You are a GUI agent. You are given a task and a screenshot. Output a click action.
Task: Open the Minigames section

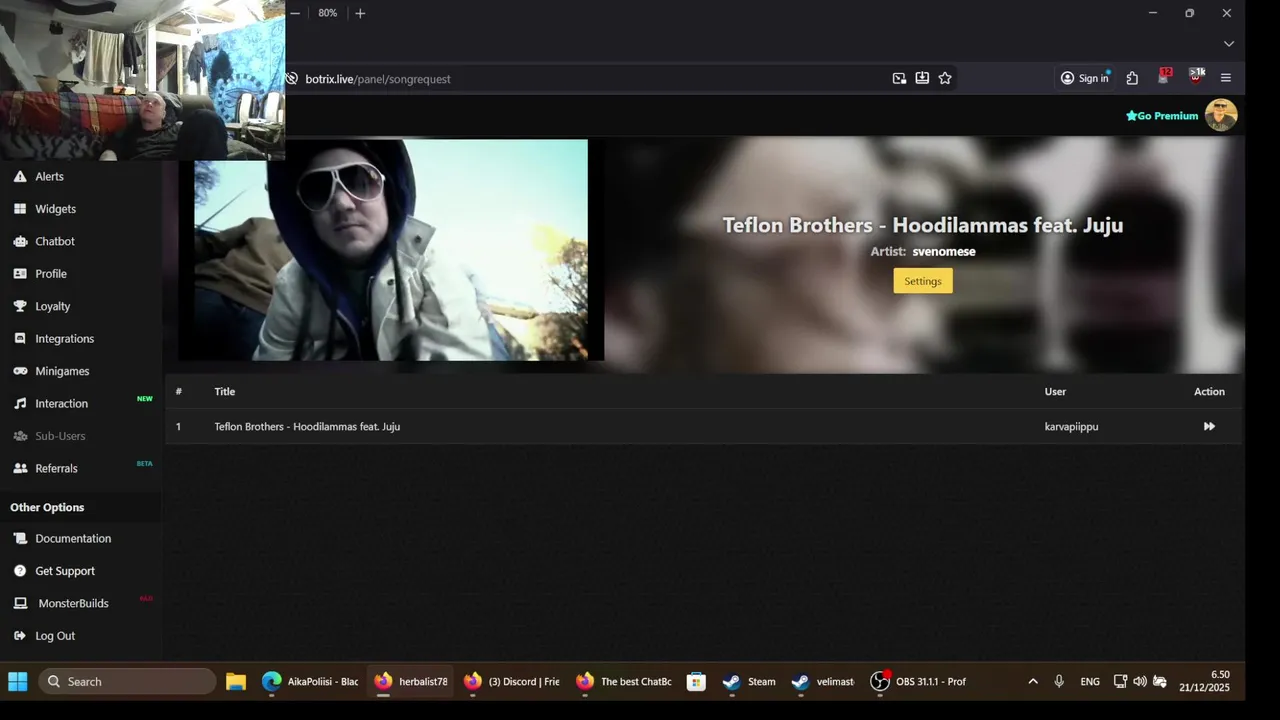click(62, 371)
